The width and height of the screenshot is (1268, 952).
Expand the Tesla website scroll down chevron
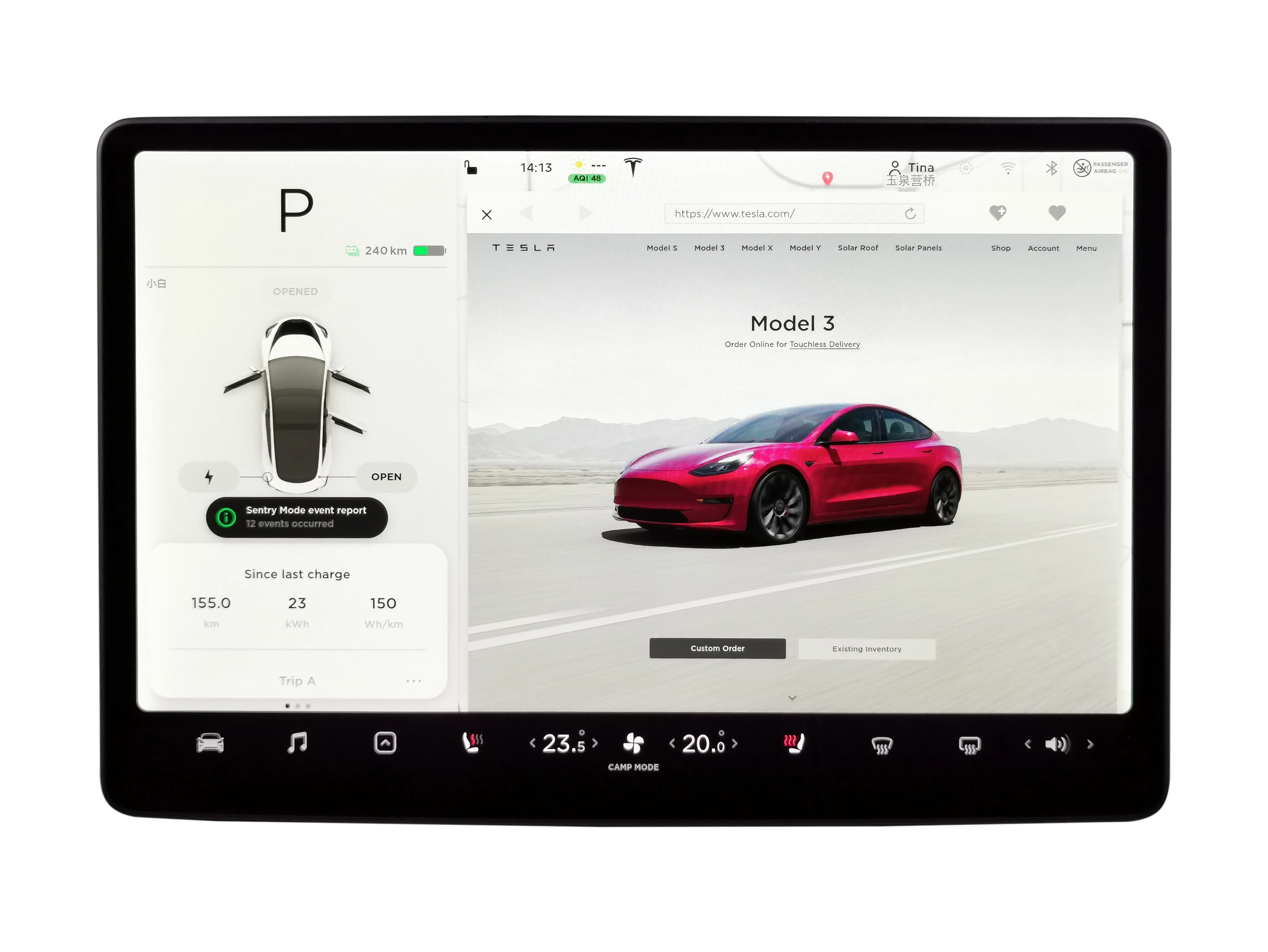point(793,697)
